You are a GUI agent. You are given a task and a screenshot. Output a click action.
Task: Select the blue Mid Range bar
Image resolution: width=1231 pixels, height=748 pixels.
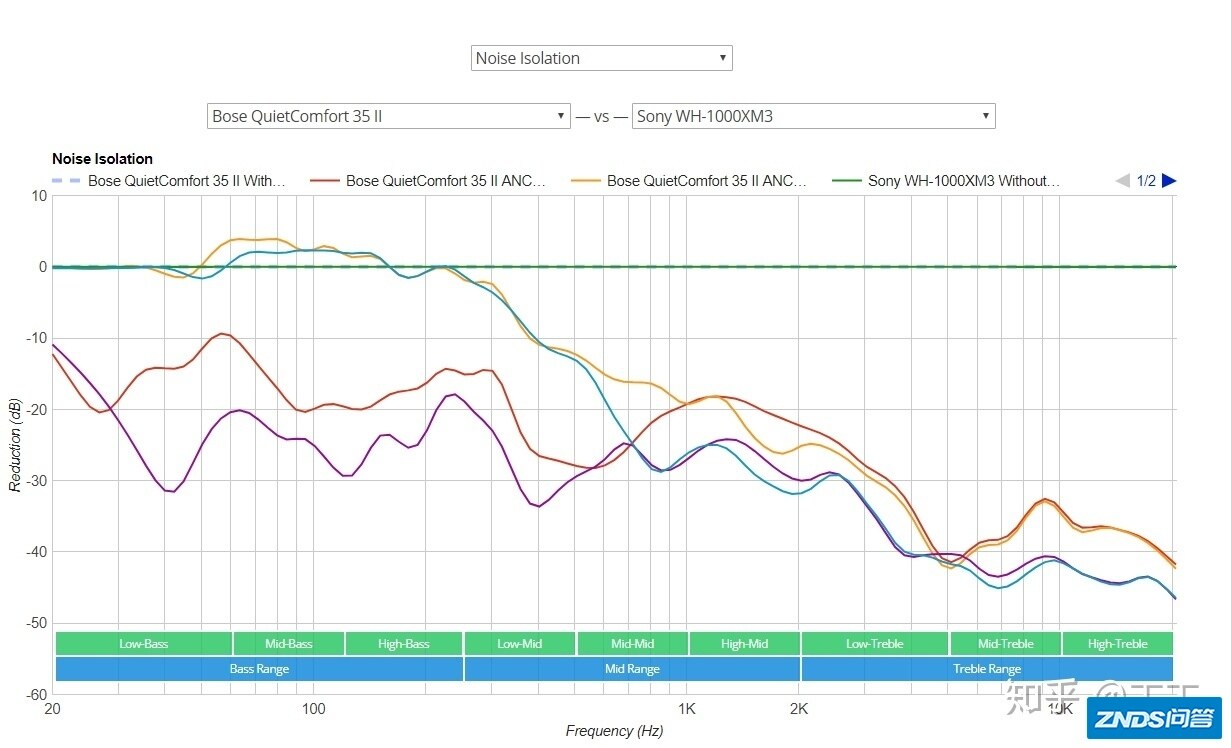[632, 669]
